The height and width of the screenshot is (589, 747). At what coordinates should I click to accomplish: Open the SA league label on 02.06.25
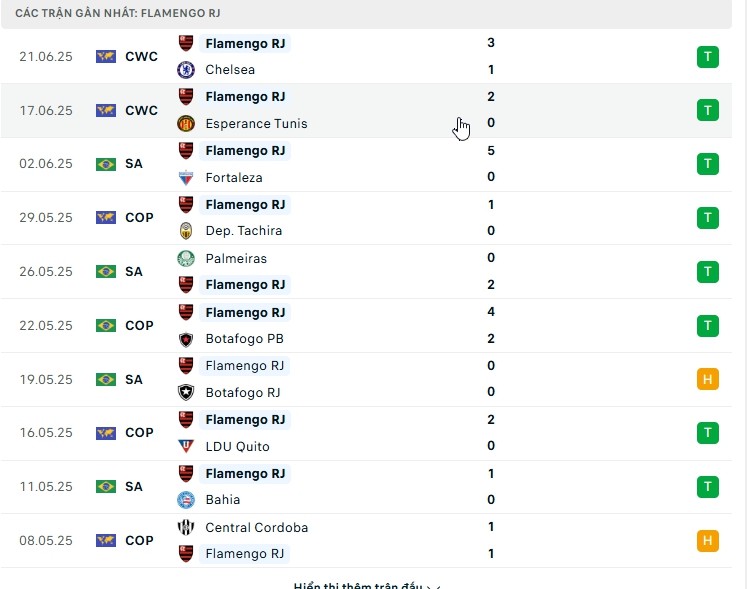(134, 164)
